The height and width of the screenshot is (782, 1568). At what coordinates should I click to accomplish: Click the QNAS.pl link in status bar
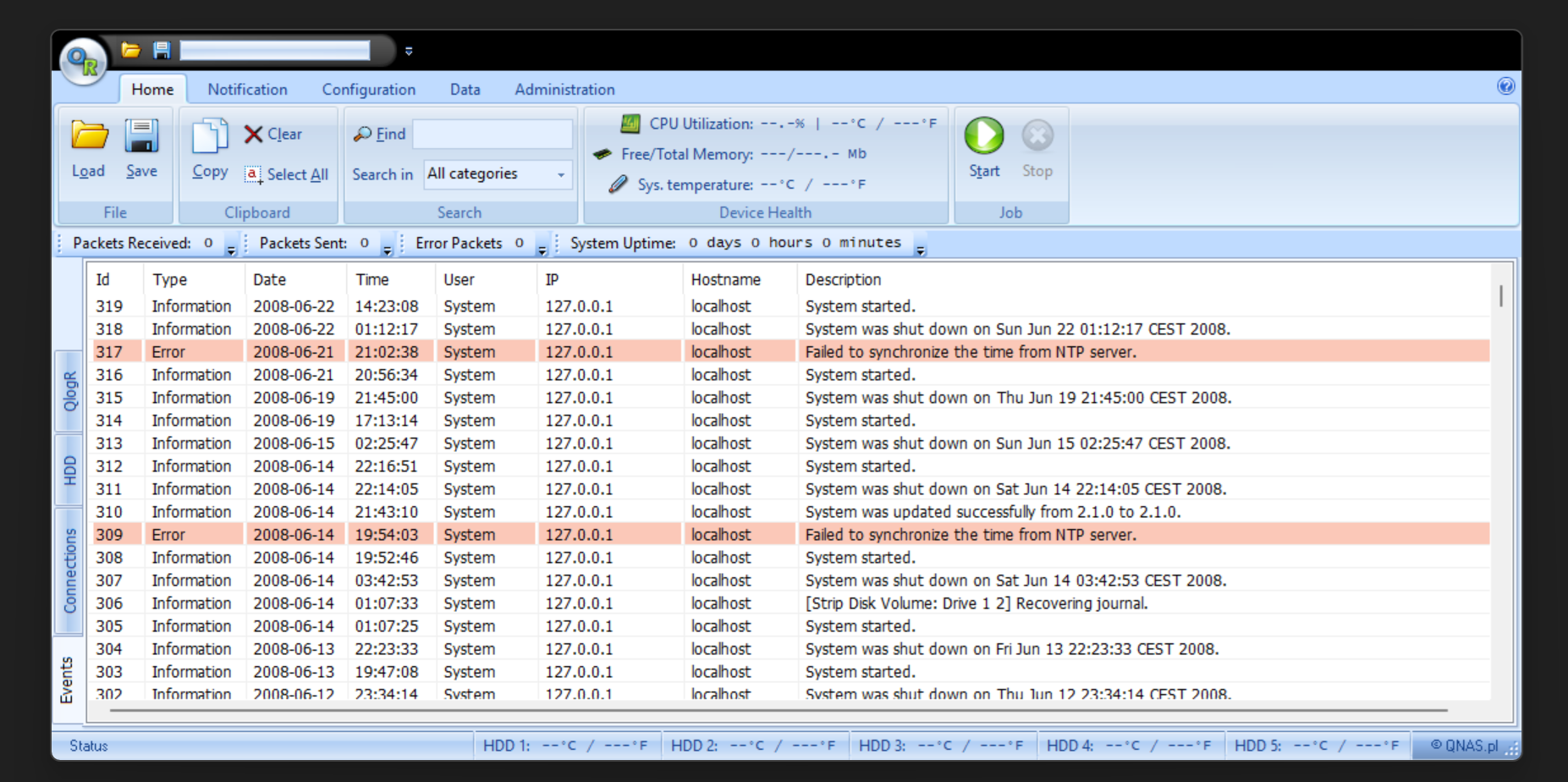point(1464,746)
